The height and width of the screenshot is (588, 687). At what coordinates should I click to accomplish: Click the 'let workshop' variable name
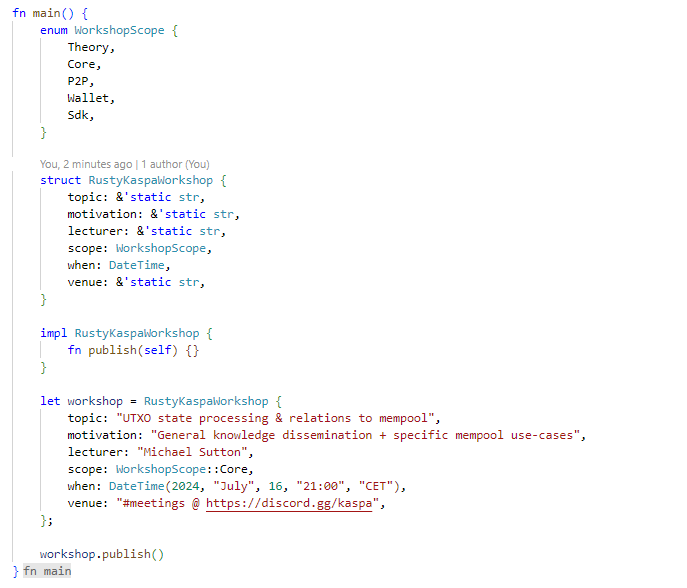95,401
